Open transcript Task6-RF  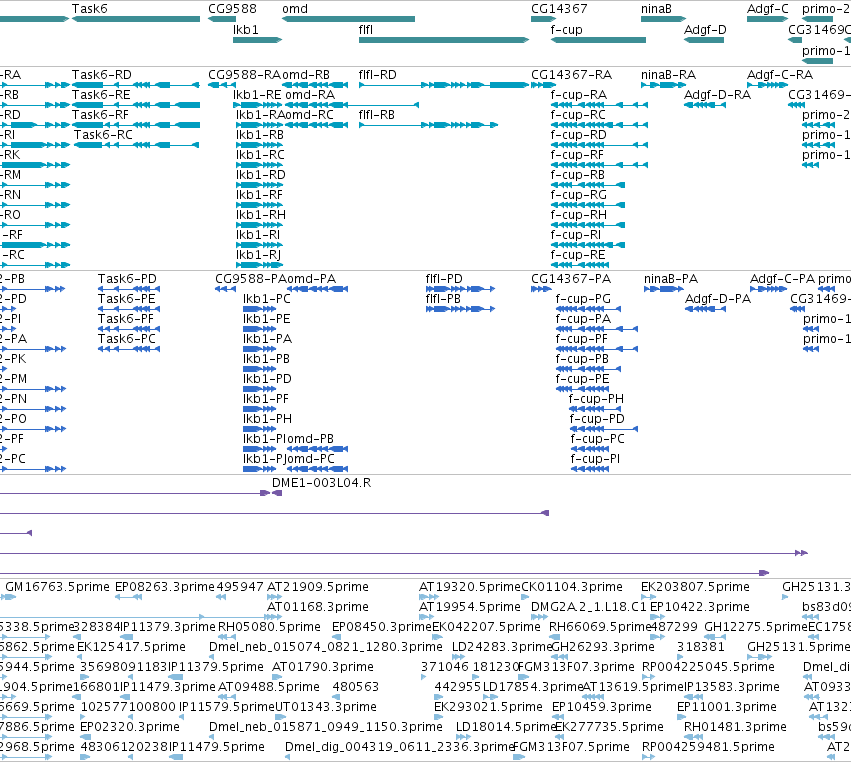(100, 115)
